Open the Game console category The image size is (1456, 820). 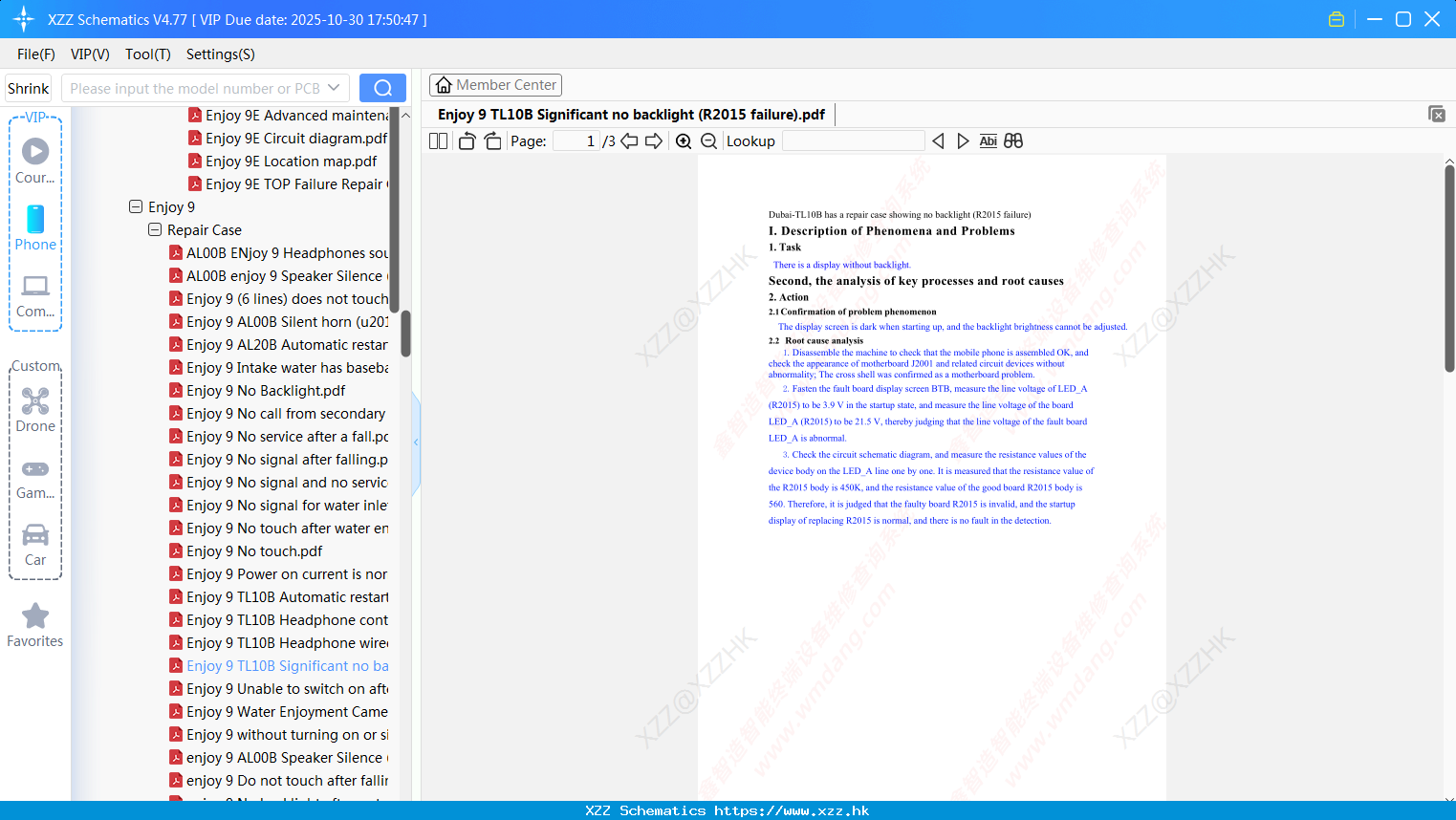pyautogui.click(x=35, y=478)
